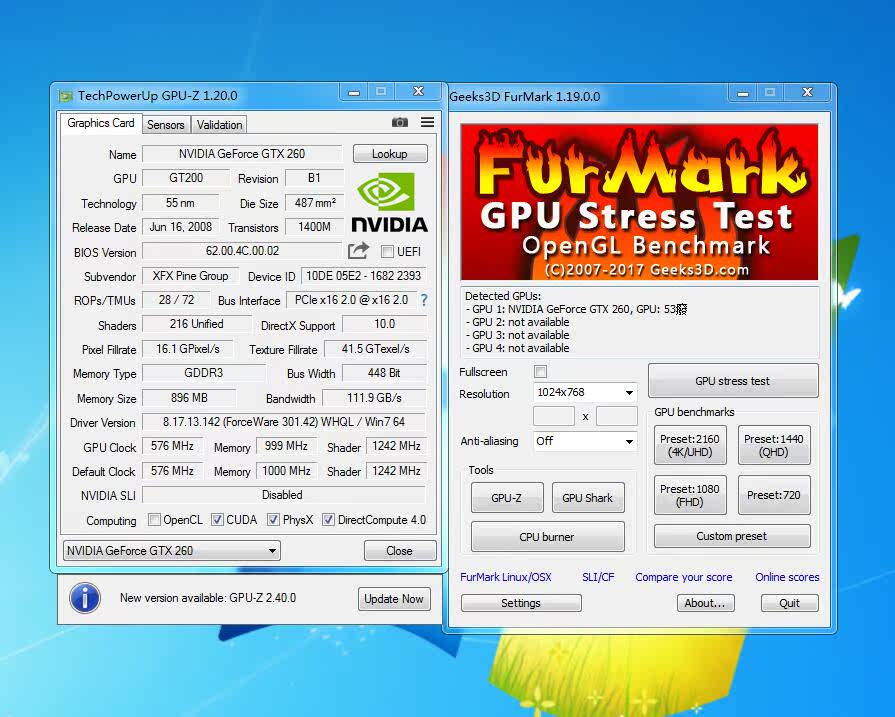Toggle the PhysX checkbox
The width and height of the screenshot is (895, 717).
pos(273,519)
